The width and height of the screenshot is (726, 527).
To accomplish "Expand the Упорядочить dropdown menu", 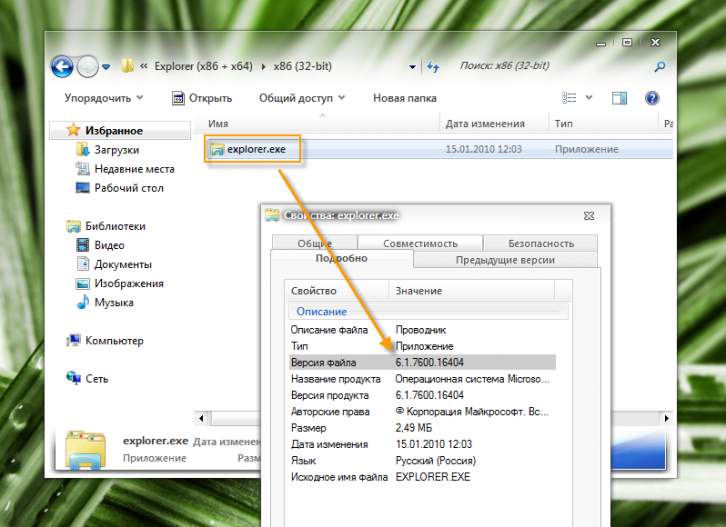I will tap(103, 98).
